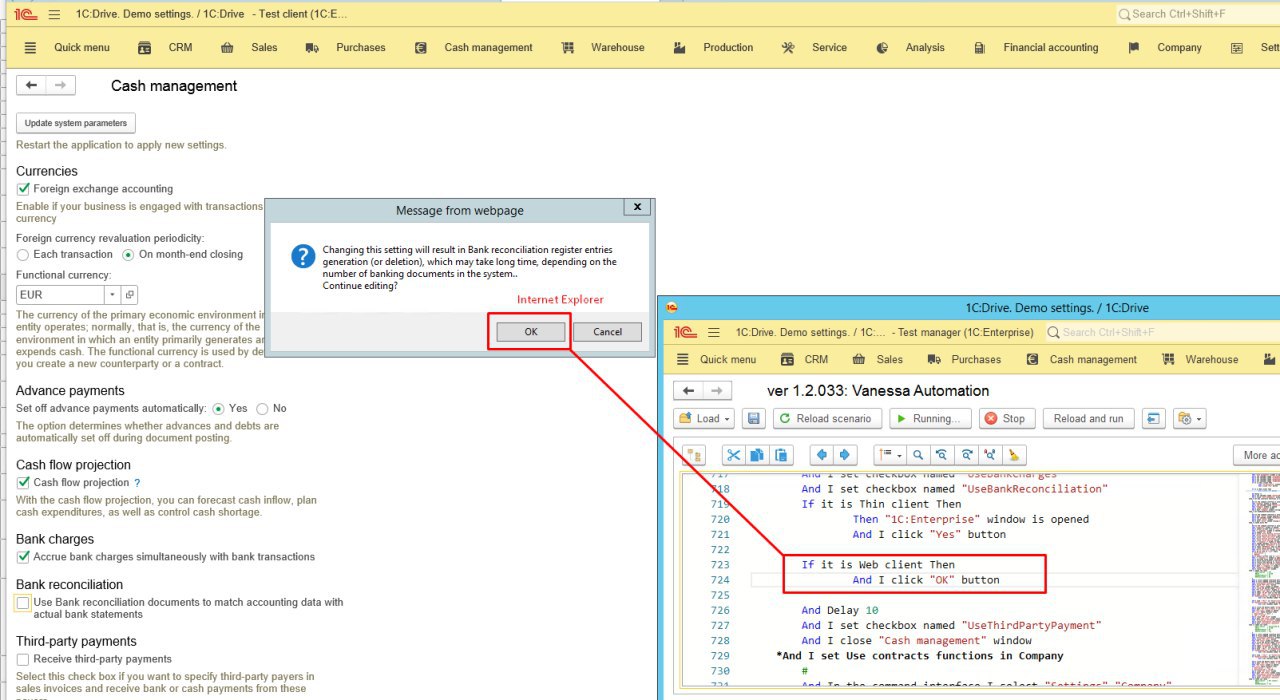
Task: Select Each transaction revaluation option
Action: click(23, 254)
